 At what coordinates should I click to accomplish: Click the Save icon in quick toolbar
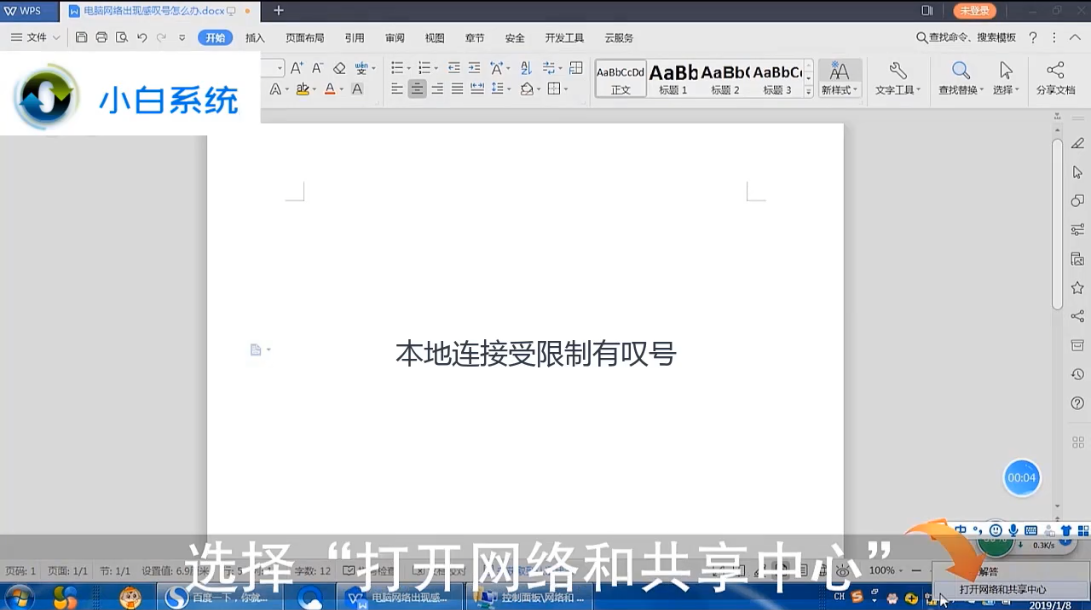tap(81, 38)
